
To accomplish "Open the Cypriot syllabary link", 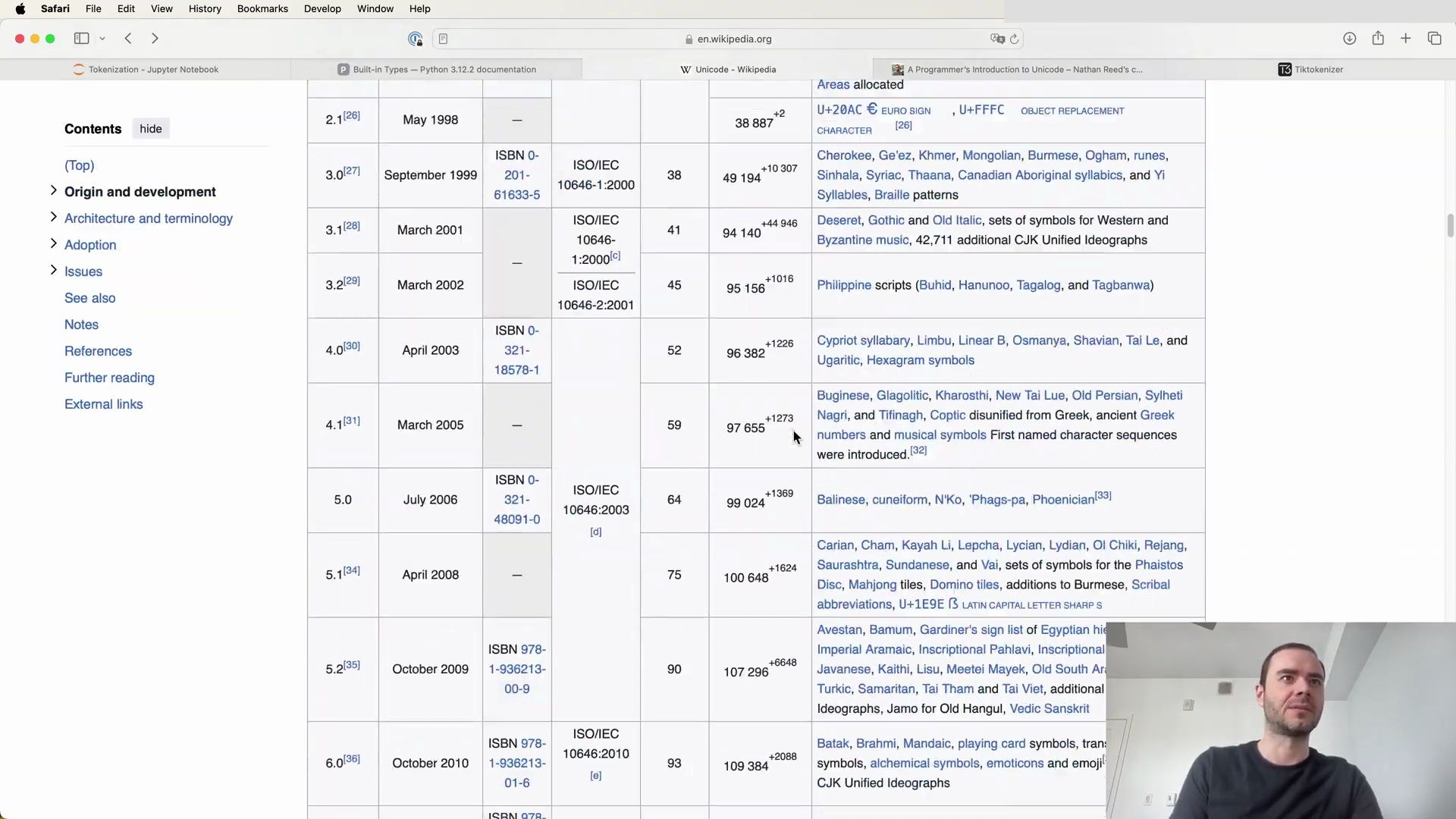I will point(863,340).
